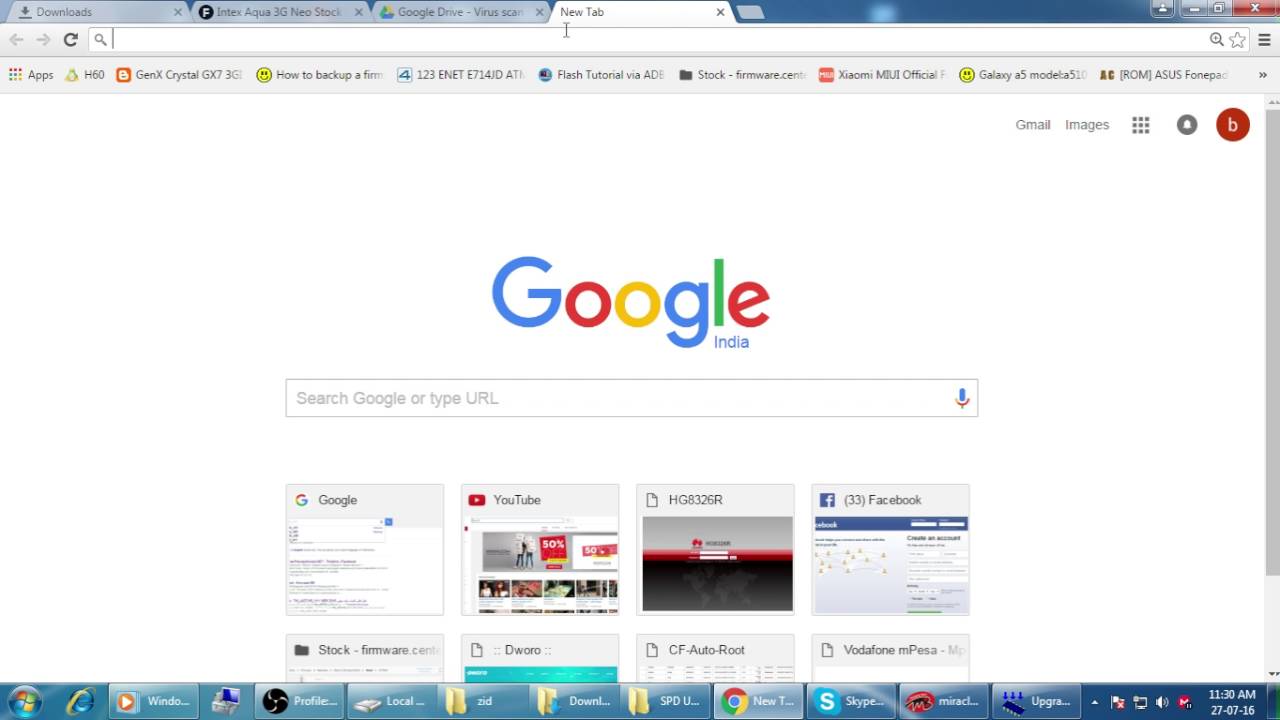Image resolution: width=1280 pixels, height=720 pixels.
Task: Open the 'zid' folder taskbar item
Action: pyautogui.click(x=483, y=701)
